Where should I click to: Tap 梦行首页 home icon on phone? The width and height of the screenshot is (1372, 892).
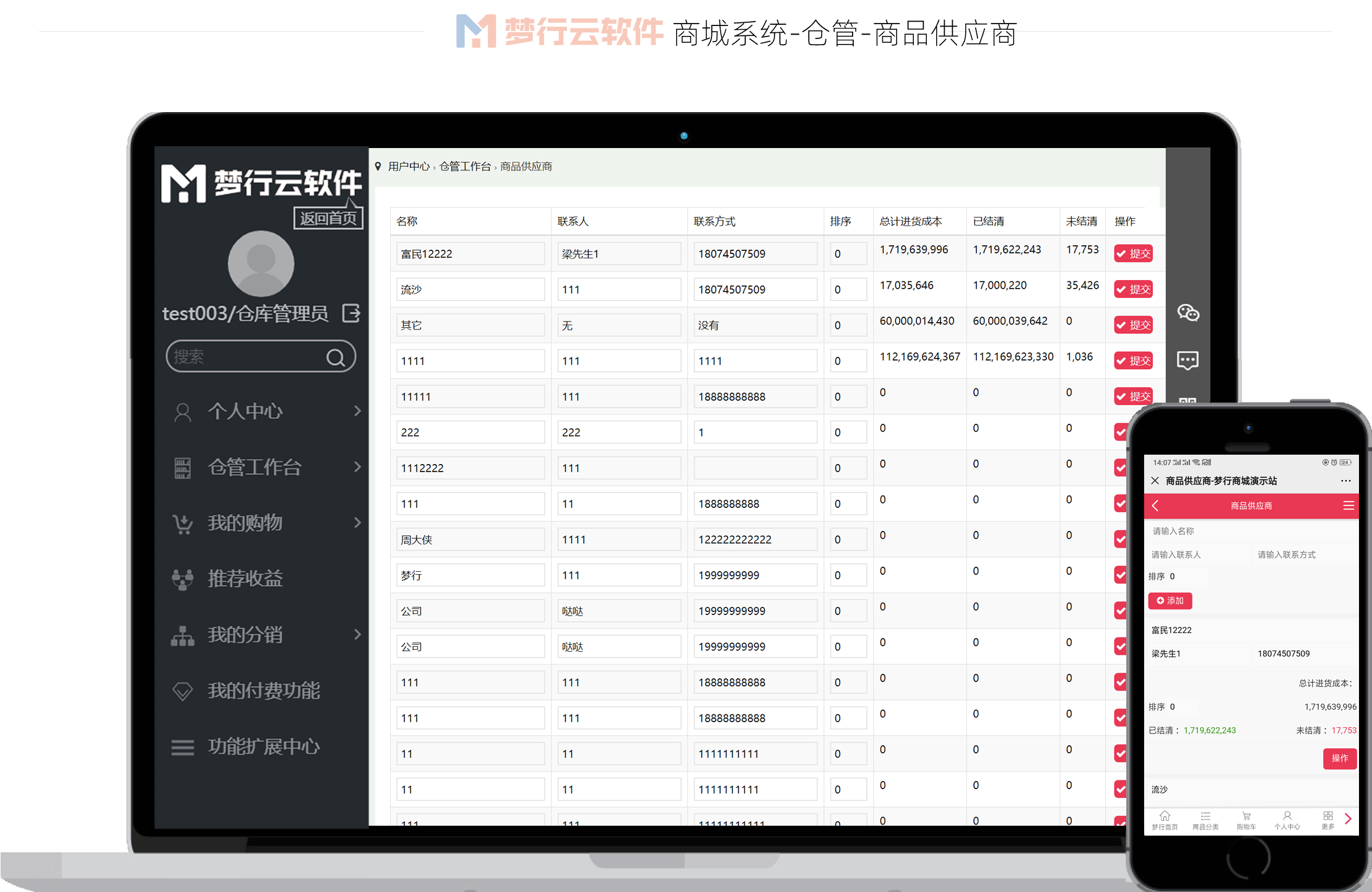[x=1165, y=816]
